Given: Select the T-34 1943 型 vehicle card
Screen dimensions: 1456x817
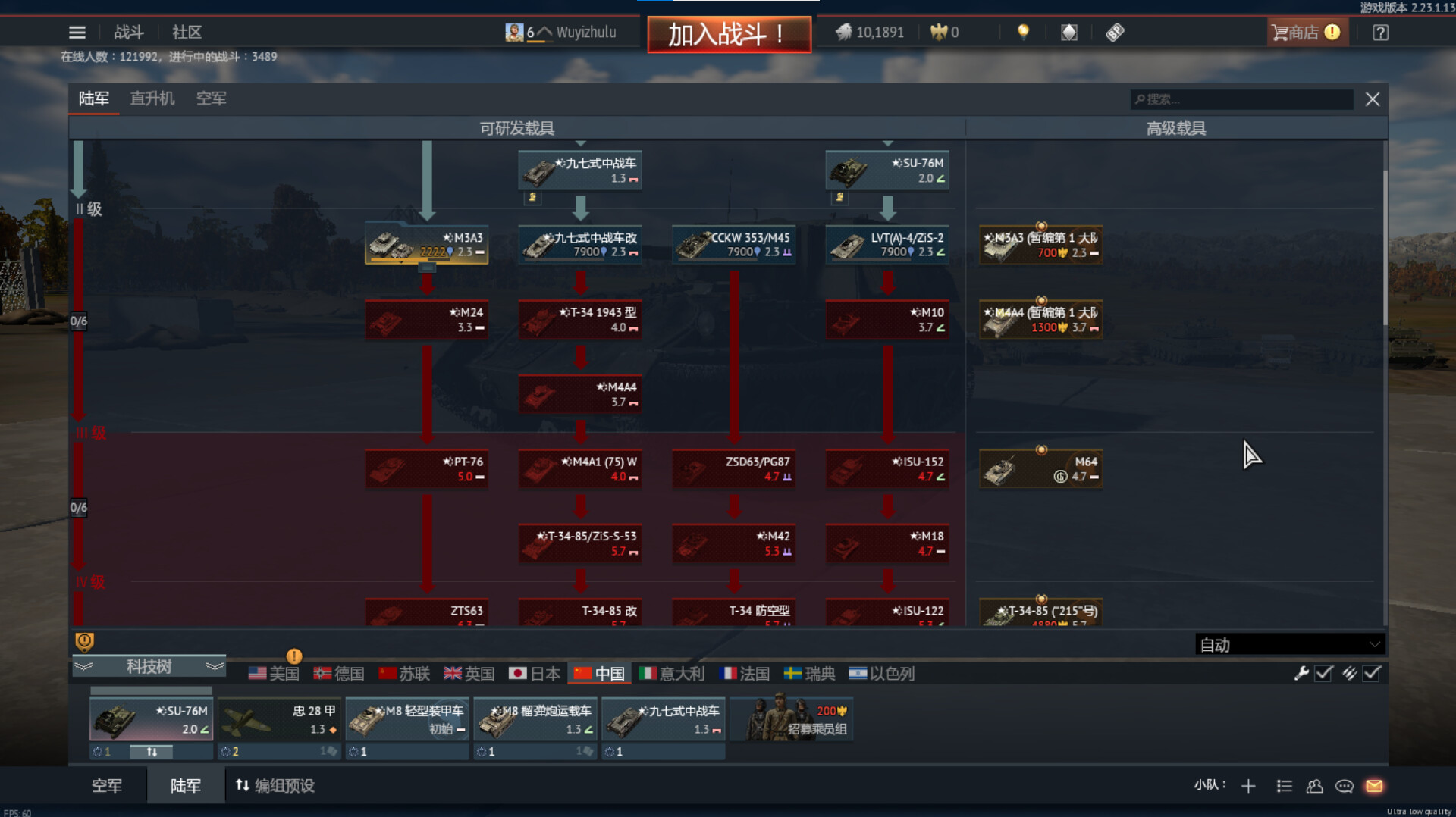Looking at the screenshot, I should [x=580, y=319].
